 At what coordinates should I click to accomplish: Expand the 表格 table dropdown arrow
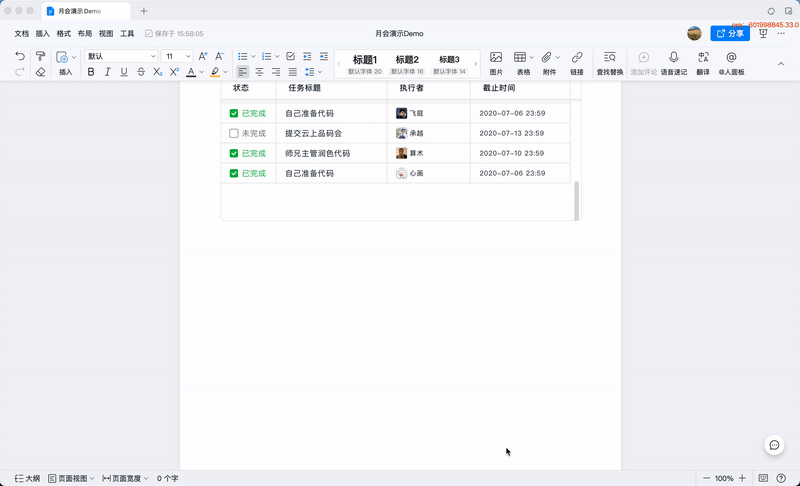click(x=532, y=57)
